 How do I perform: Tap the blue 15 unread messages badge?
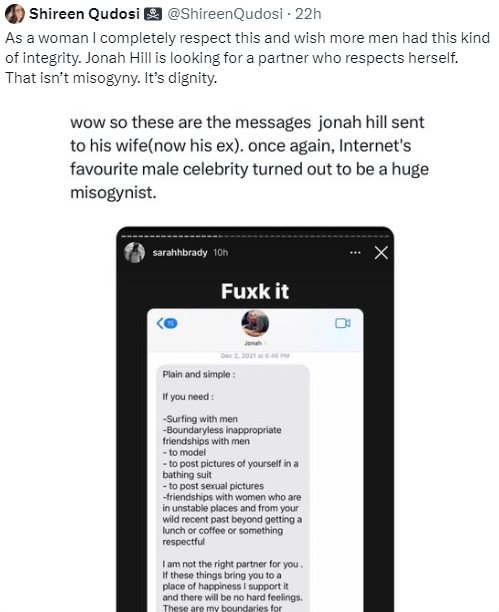click(171, 323)
